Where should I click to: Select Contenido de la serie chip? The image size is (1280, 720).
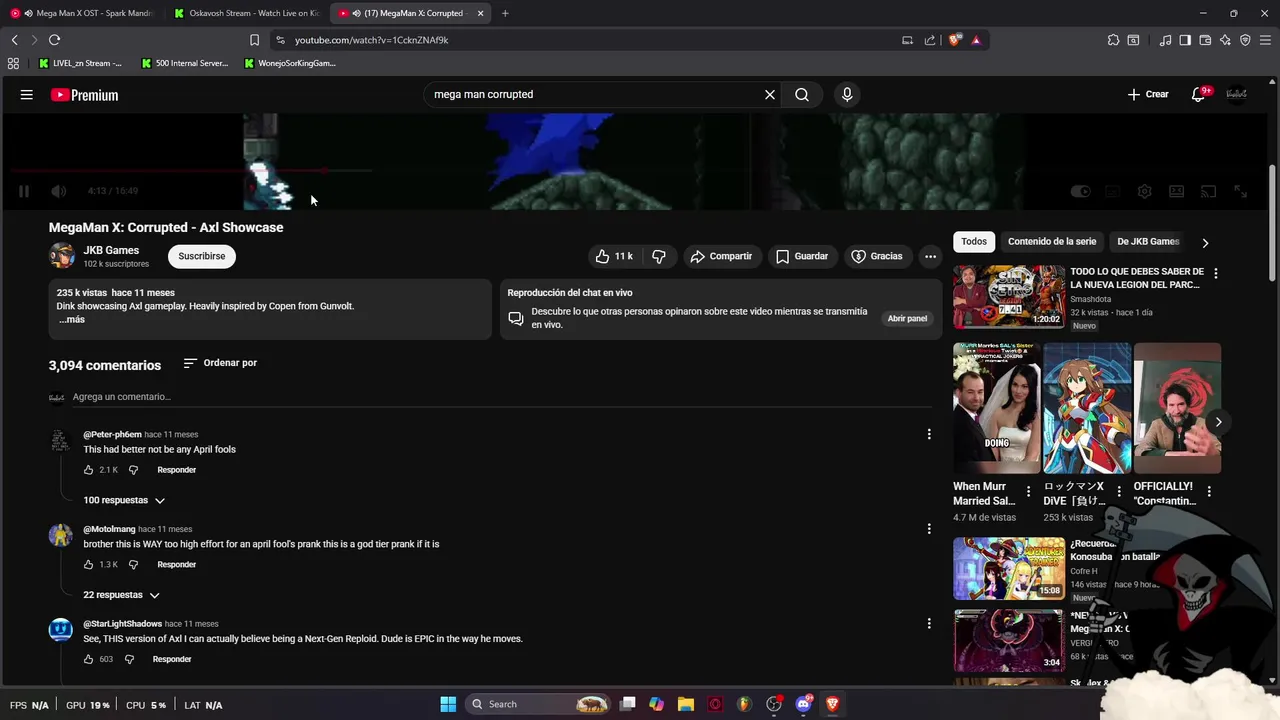click(x=1052, y=242)
